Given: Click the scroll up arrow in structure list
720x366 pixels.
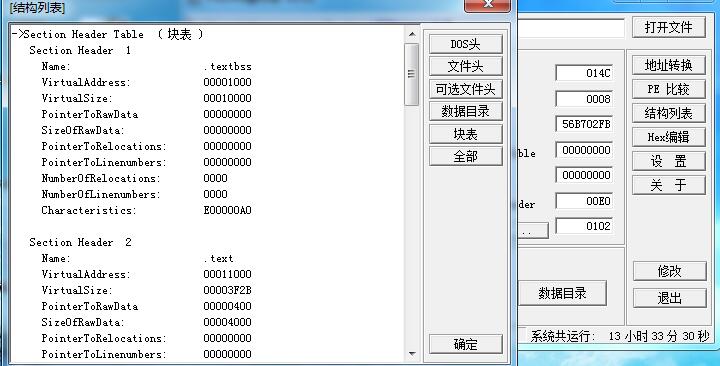Looking at the screenshot, I should click(412, 34).
